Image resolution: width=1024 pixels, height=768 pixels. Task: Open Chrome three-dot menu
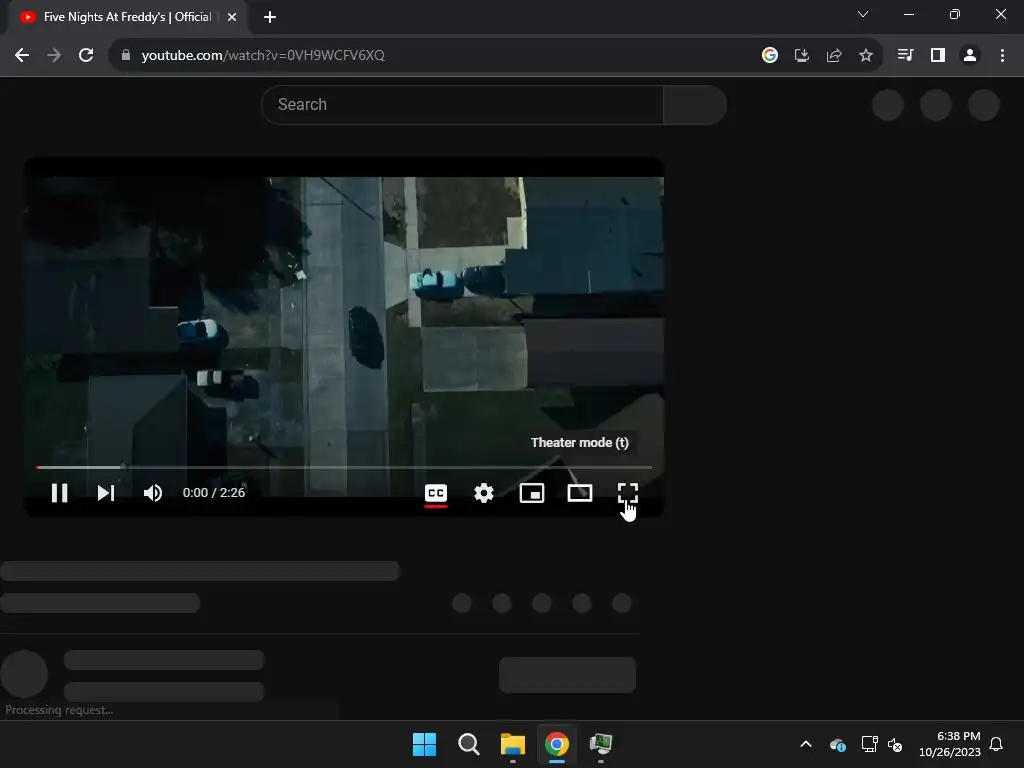click(x=1002, y=55)
